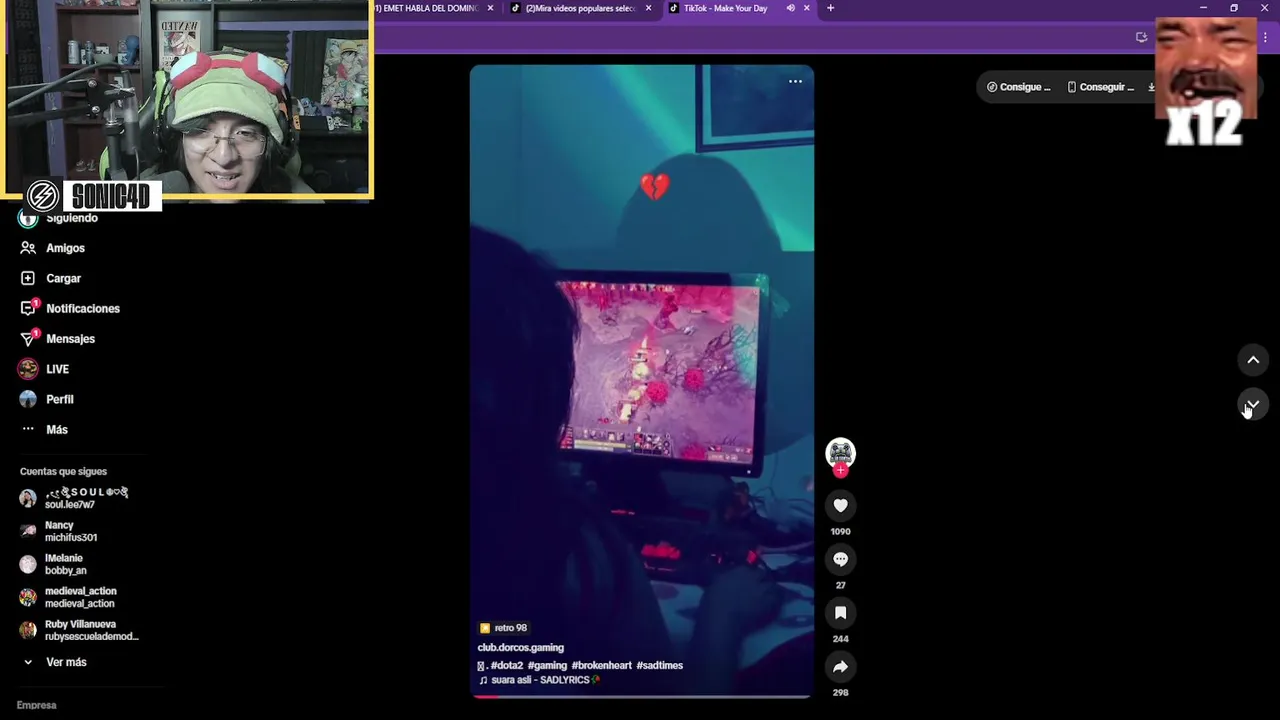Expand Ver más followed accounts
This screenshot has width=1280, height=720.
[66, 662]
